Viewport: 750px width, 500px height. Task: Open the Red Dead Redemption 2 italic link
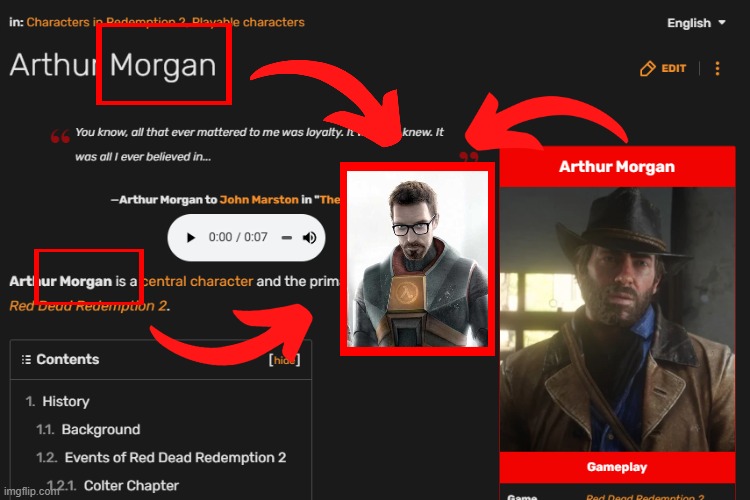88,305
